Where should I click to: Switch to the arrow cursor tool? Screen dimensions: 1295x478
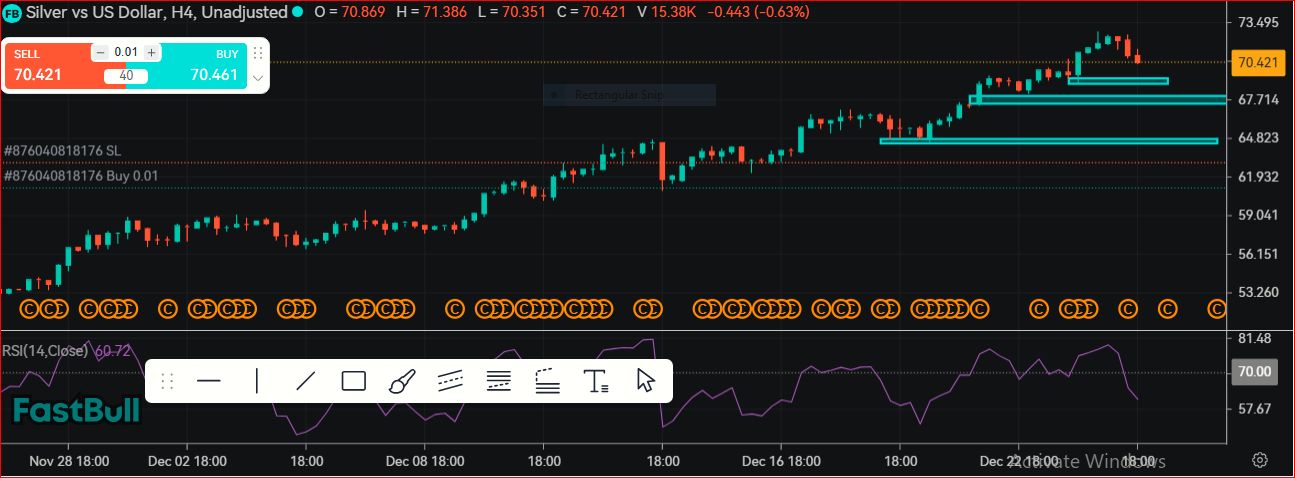(x=645, y=381)
